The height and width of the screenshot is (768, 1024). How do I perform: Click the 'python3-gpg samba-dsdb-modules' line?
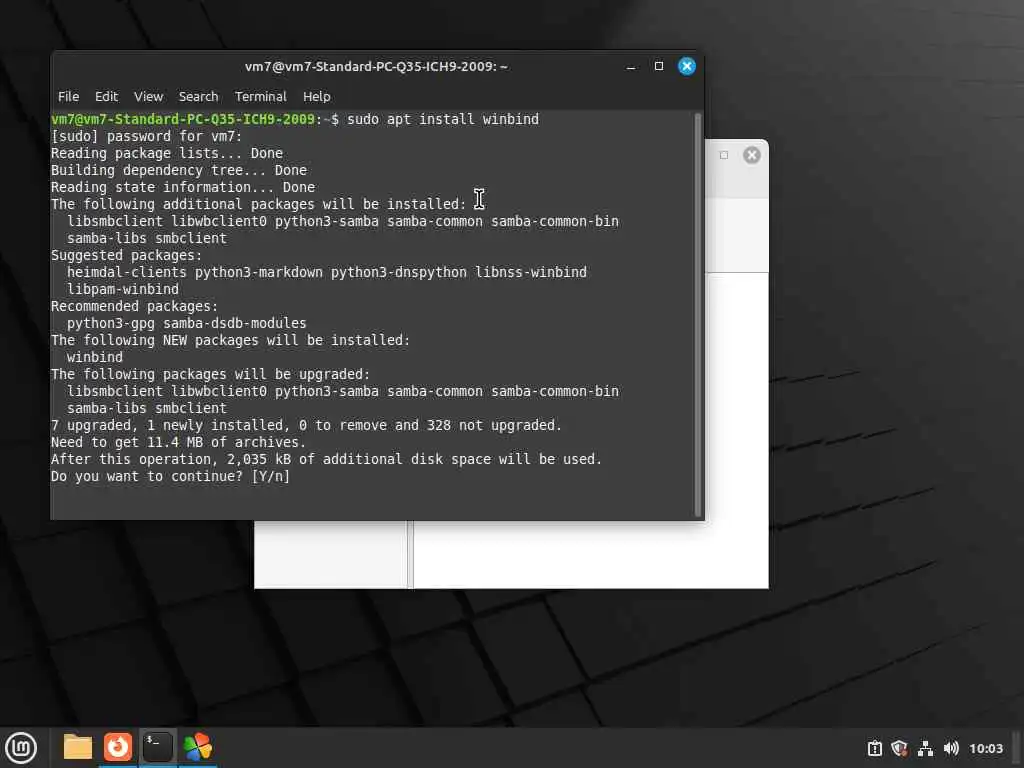pos(187,323)
